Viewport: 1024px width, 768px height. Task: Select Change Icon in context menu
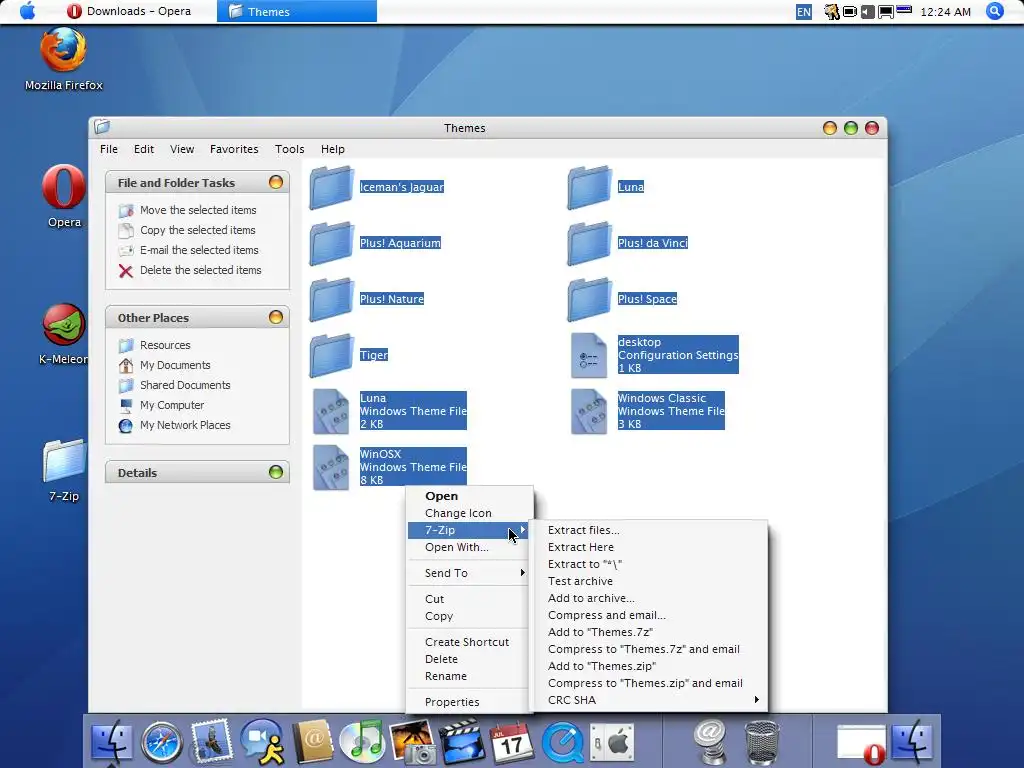tap(468, 513)
